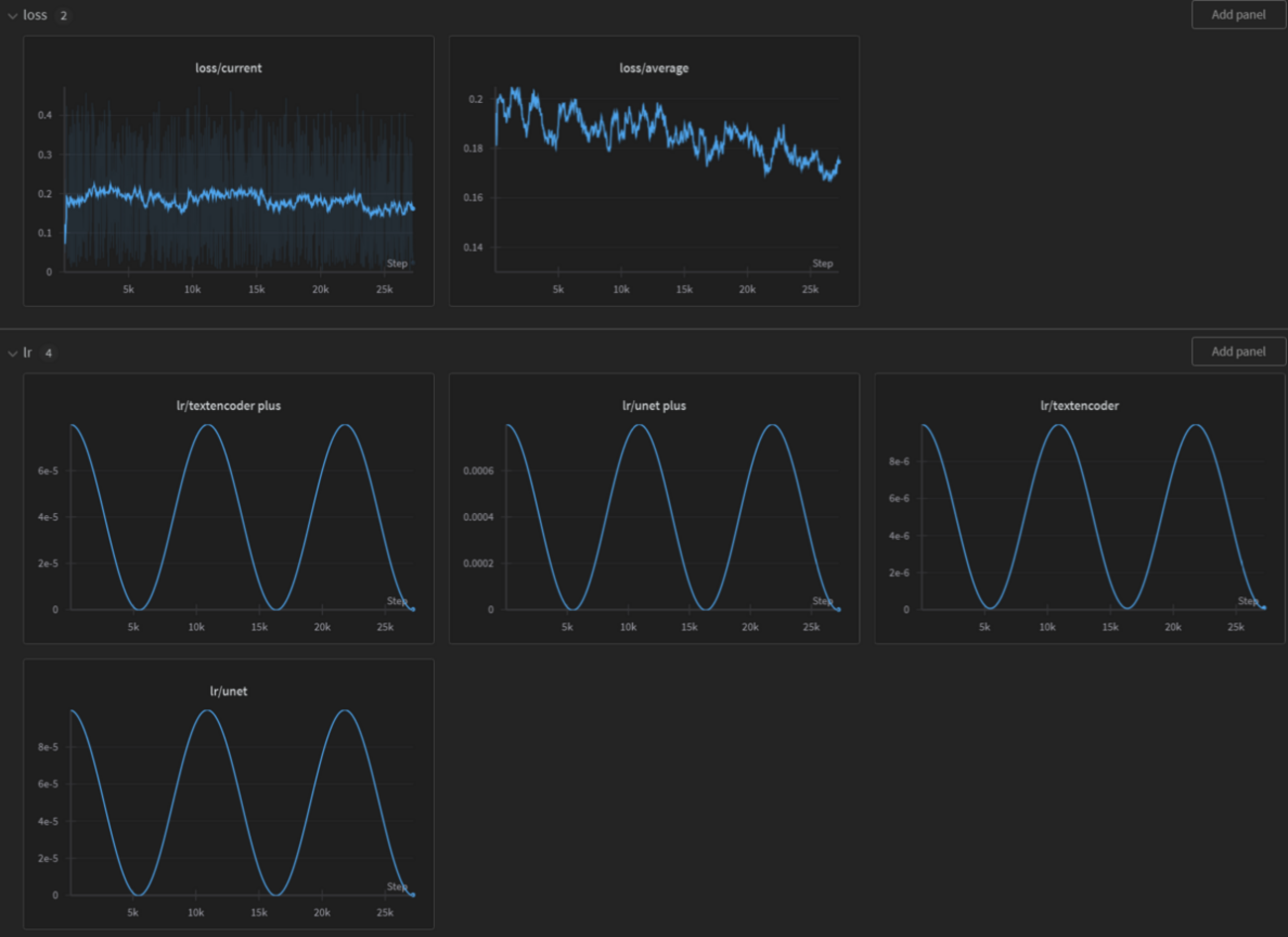Click the lr/unet plus panel title
Screen dimensions: 1288x937
(x=654, y=406)
